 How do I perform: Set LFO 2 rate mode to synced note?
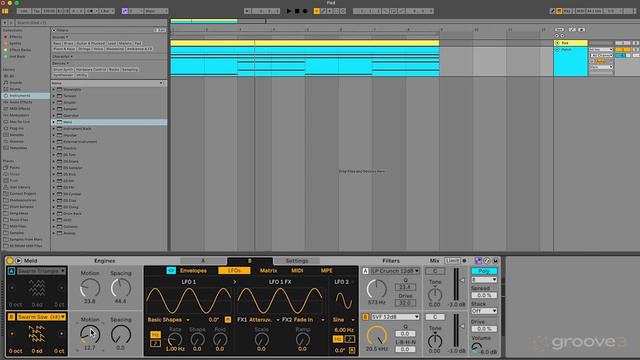[x=350, y=339]
